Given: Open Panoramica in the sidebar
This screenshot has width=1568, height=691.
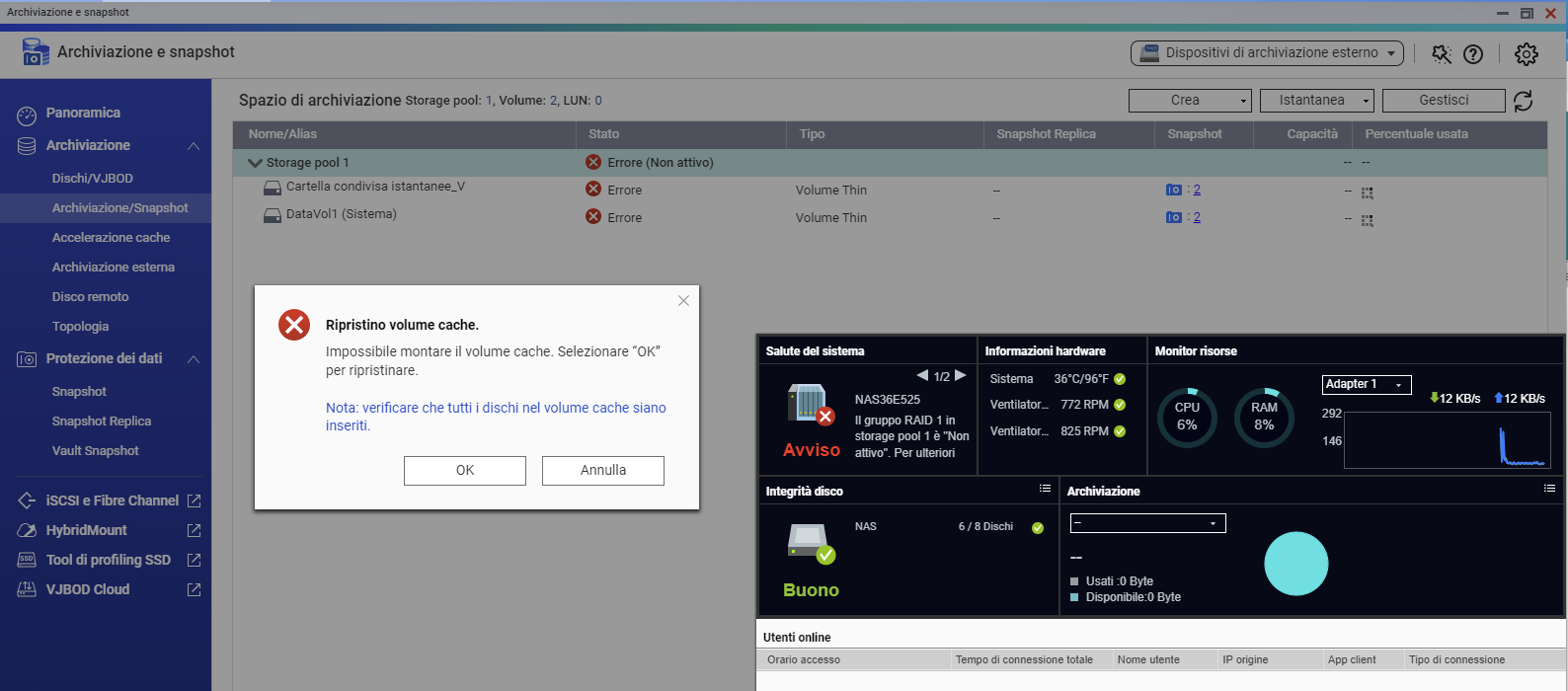Looking at the screenshot, I should (x=83, y=114).
